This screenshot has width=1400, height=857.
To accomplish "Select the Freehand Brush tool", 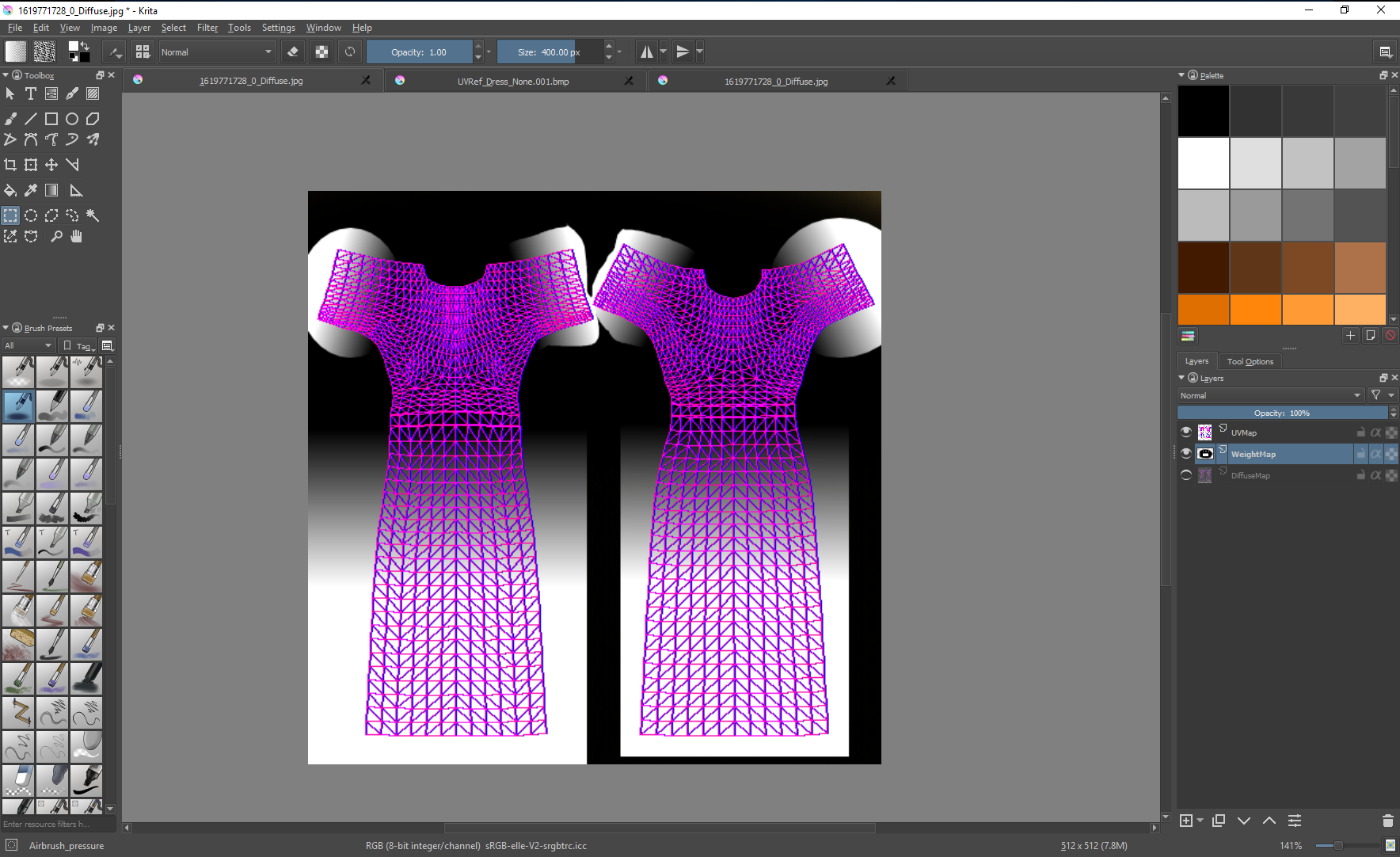I will (x=10, y=119).
